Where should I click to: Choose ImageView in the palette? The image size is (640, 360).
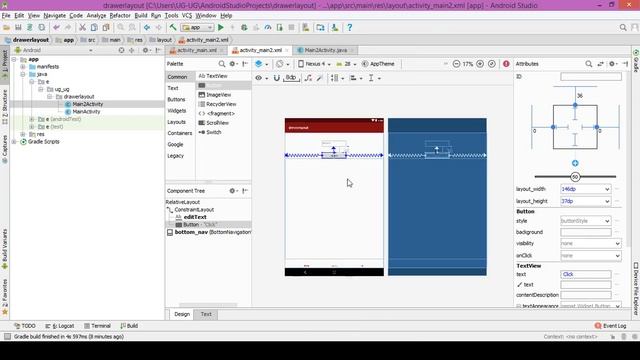click(218, 95)
